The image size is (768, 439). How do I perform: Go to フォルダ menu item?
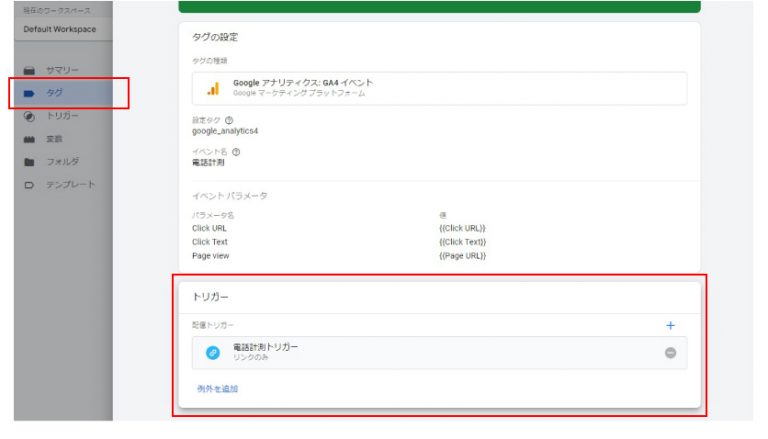coord(62,161)
